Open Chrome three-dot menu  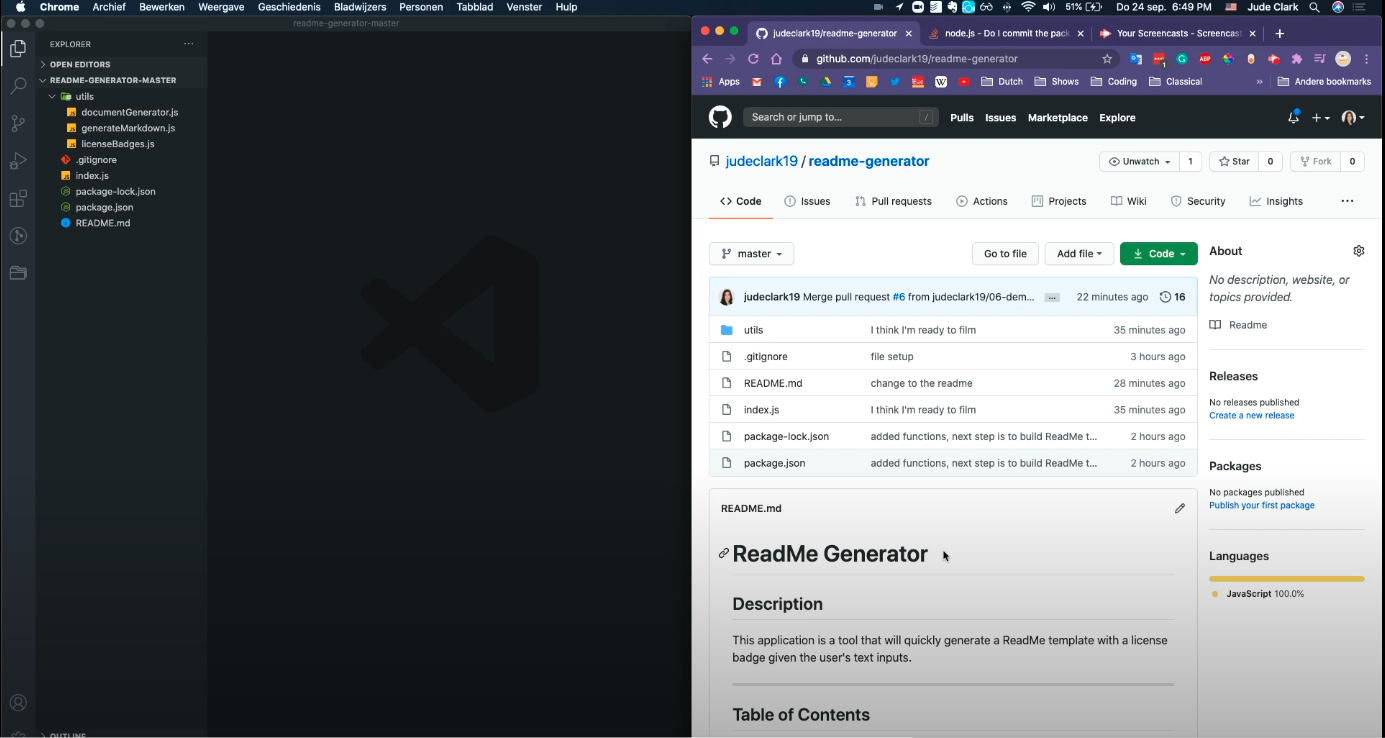tap(1367, 59)
